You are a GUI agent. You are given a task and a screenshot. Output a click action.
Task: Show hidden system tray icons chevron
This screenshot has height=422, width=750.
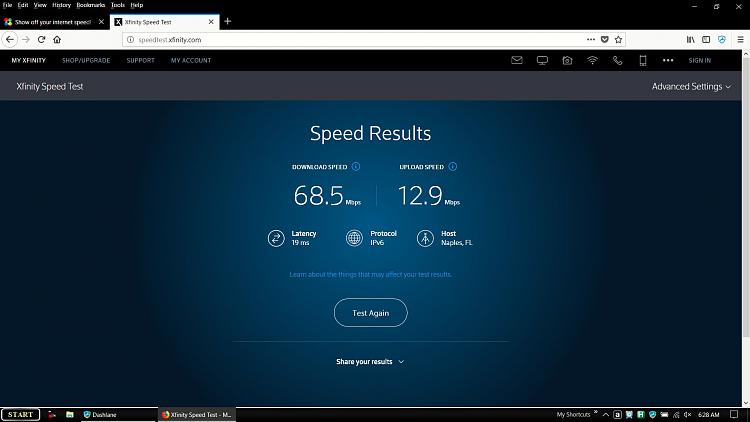coord(606,415)
